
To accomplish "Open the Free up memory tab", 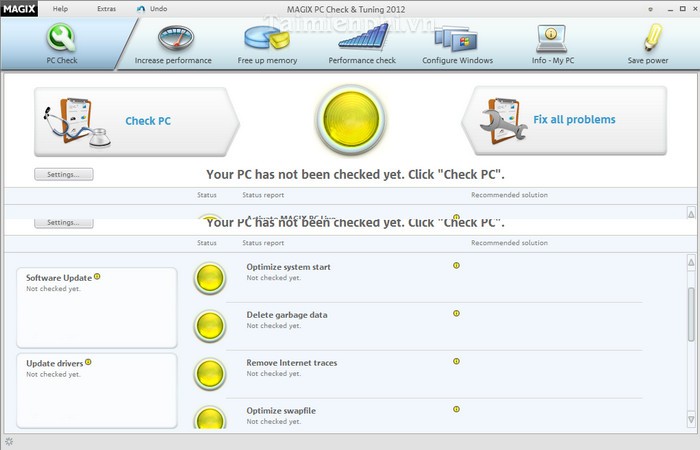I will coord(267,44).
